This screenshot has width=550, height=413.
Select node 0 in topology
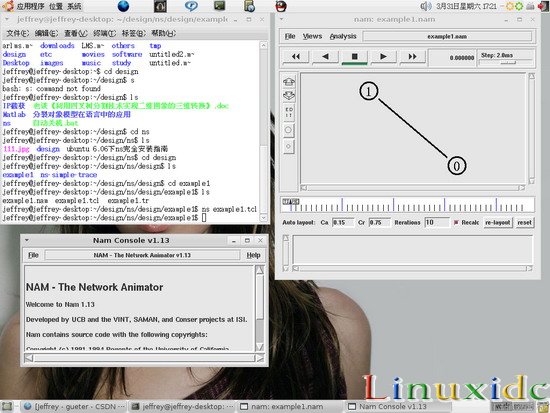pos(456,165)
